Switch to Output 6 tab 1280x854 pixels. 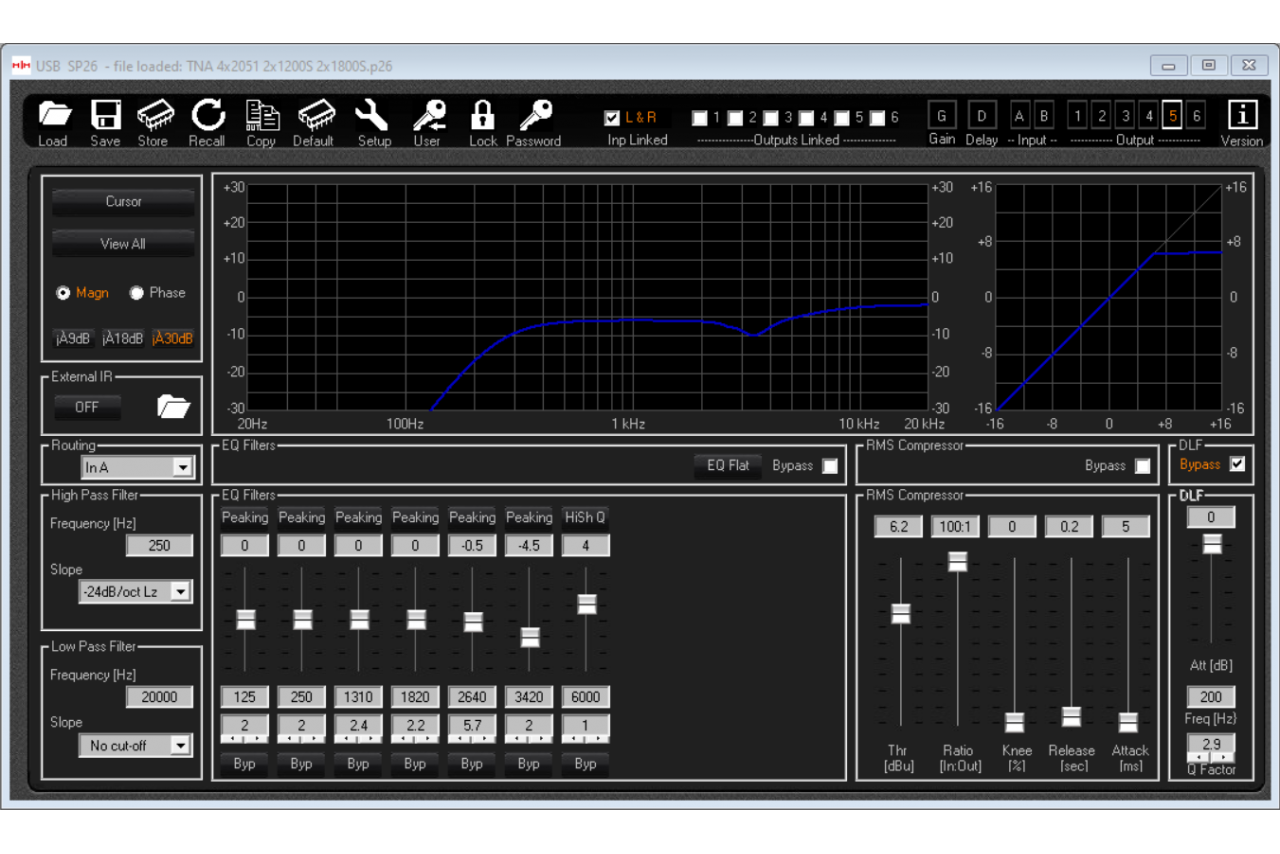(1196, 116)
